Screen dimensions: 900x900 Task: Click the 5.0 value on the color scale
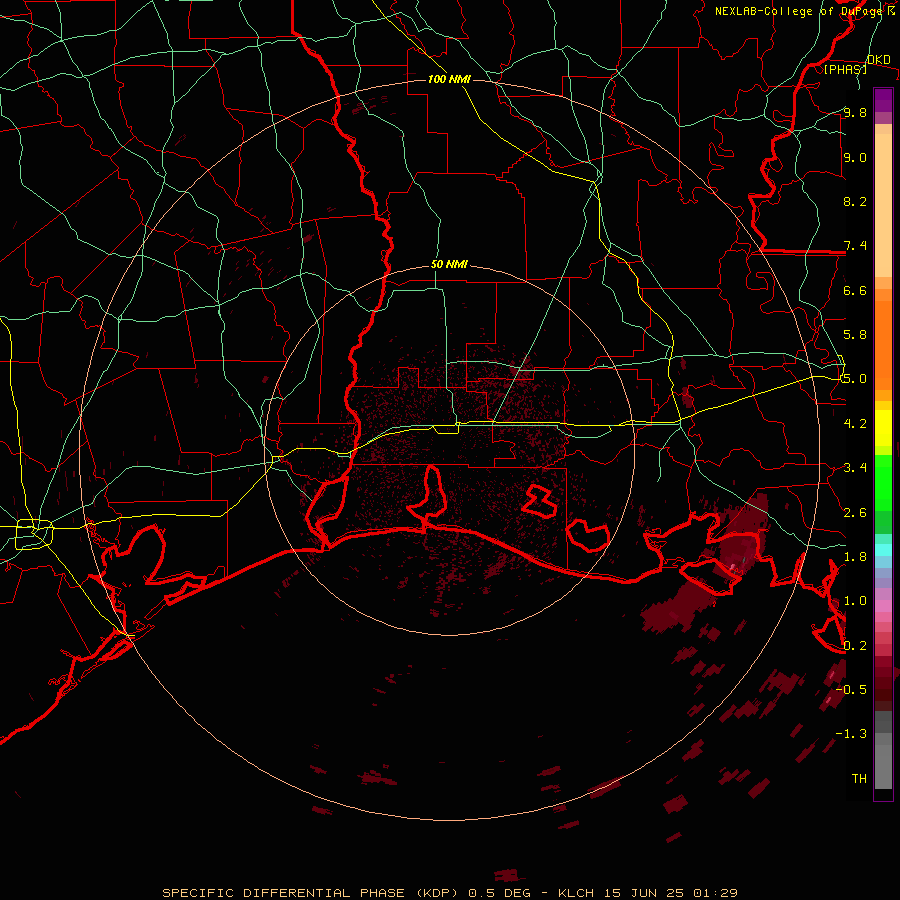855,379
